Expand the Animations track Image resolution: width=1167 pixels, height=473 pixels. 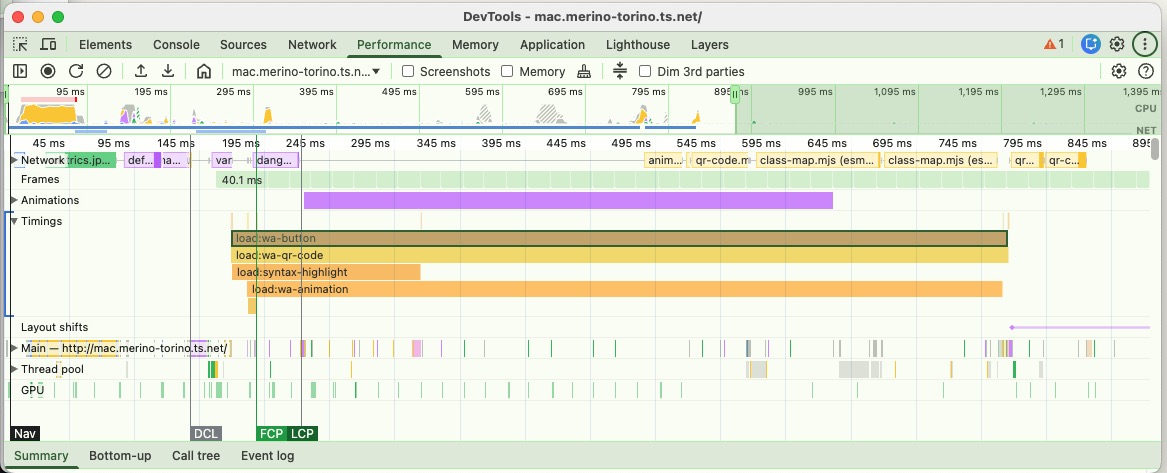15,200
